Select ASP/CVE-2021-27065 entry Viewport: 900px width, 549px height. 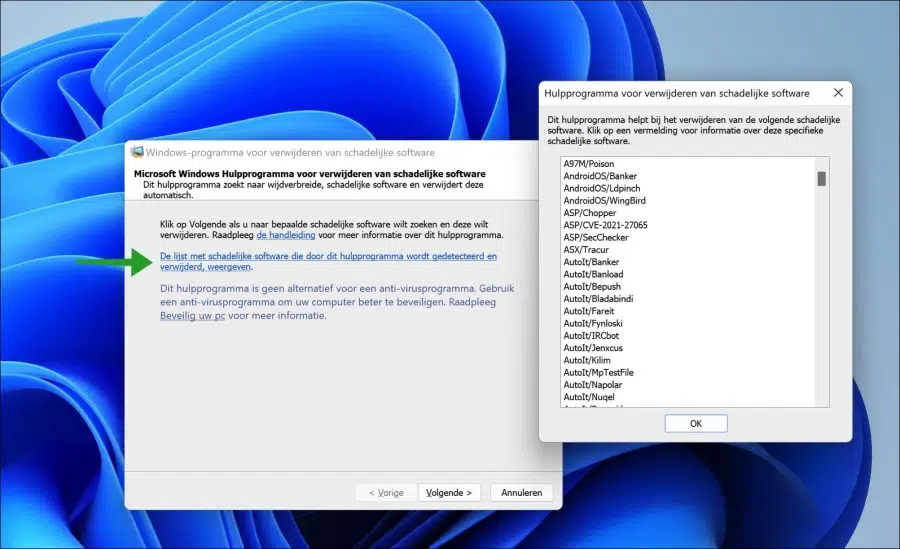[x=605, y=225]
